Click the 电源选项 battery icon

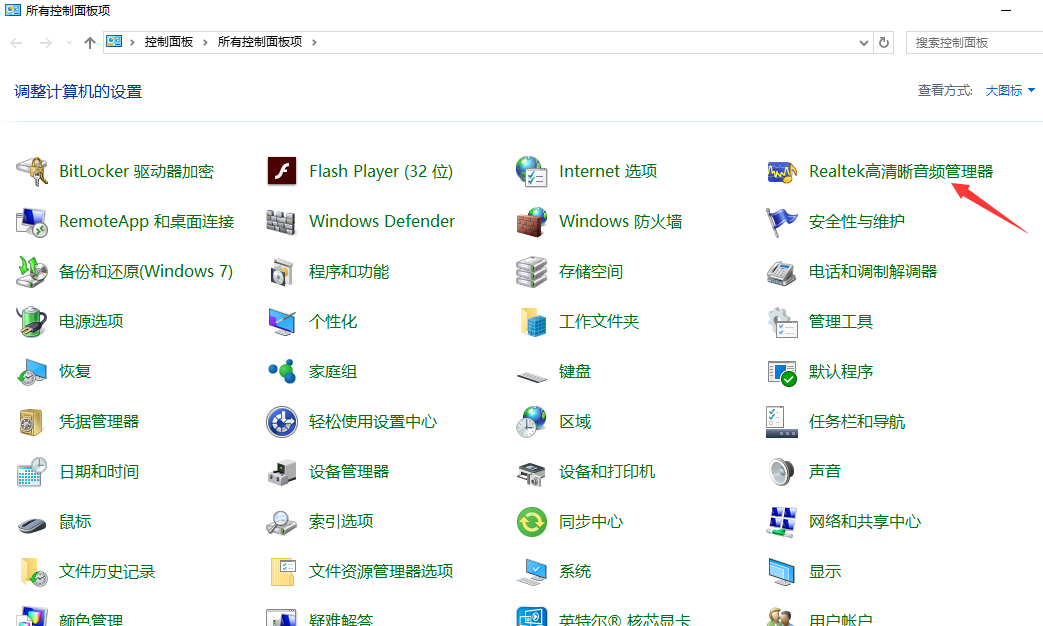(31, 321)
